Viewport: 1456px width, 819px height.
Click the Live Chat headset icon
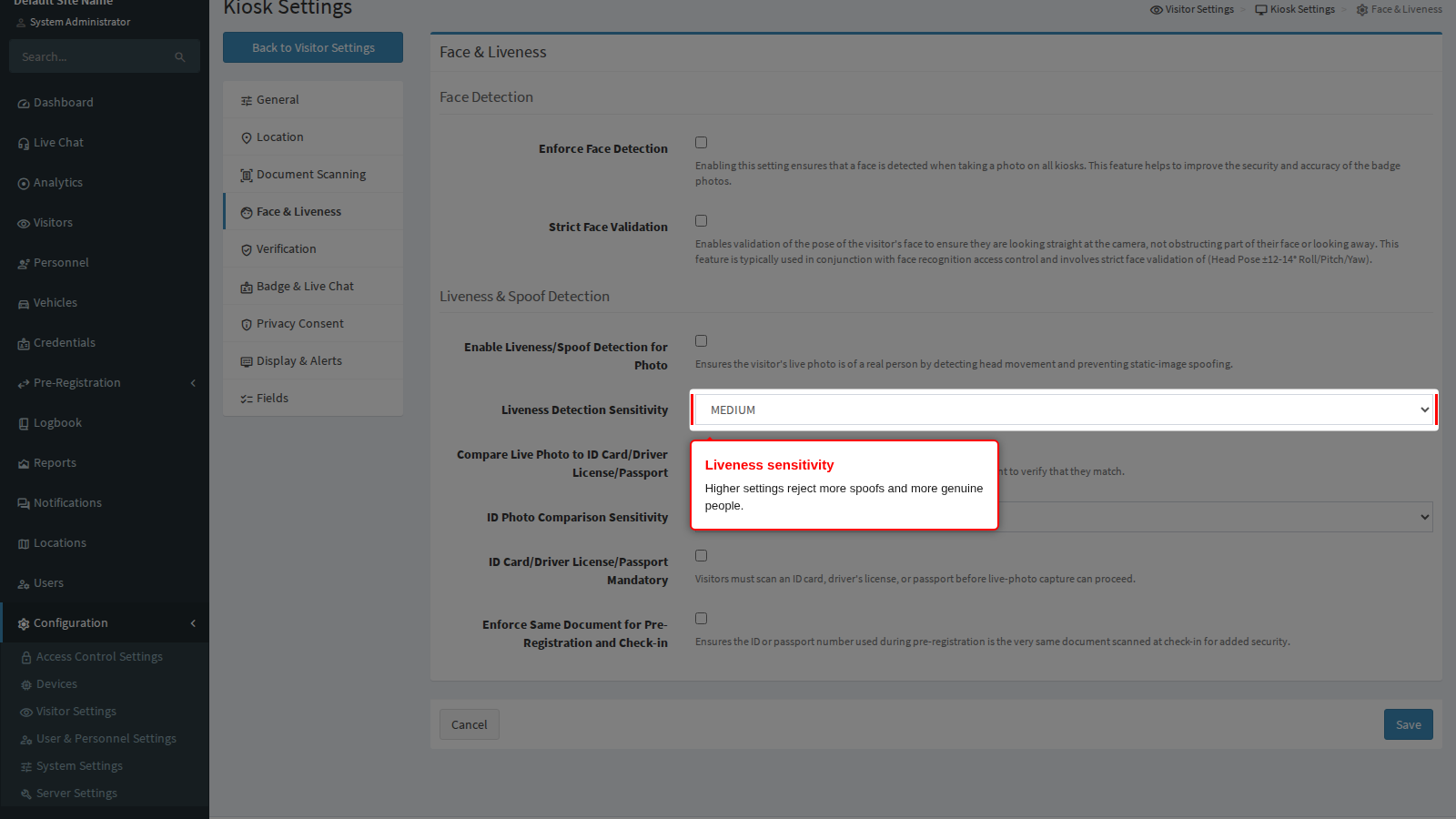click(x=24, y=144)
